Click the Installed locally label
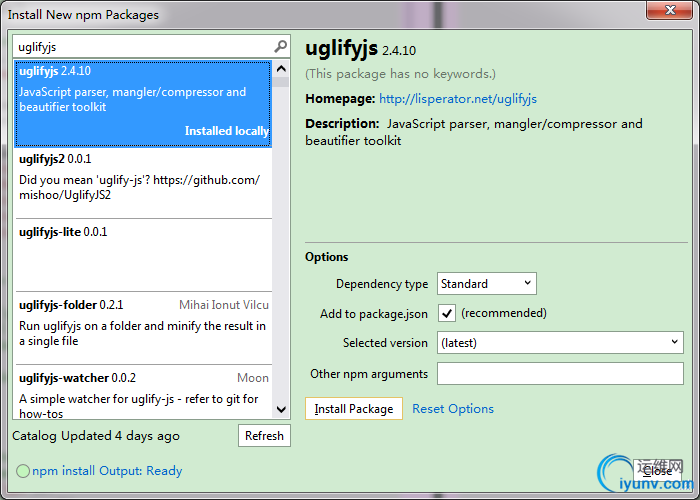Image resolution: width=700 pixels, height=500 pixels. pyautogui.click(x=227, y=131)
